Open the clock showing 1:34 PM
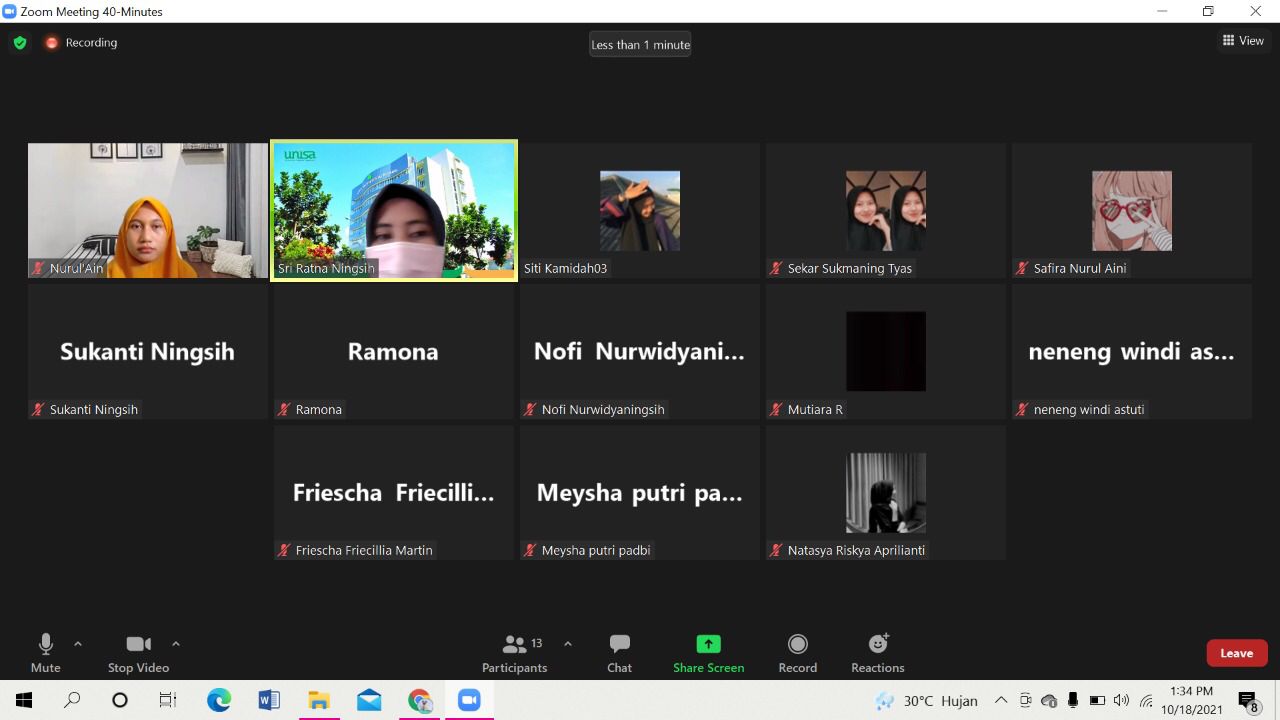 click(x=1191, y=701)
